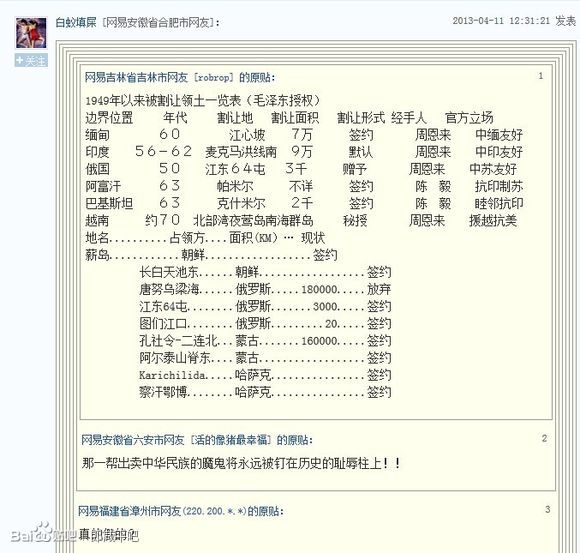The width and height of the screenshot is (580, 553).
Task: Click the 越南 北部湾夜莺岛南海群岛 row
Action: pos(301,221)
